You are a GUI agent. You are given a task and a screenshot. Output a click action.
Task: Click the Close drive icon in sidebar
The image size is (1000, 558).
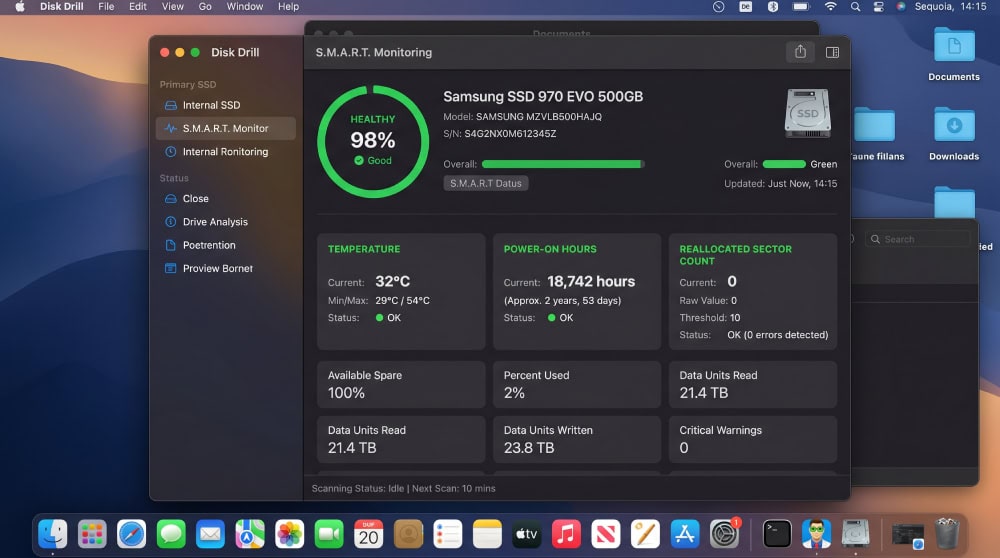pos(170,198)
